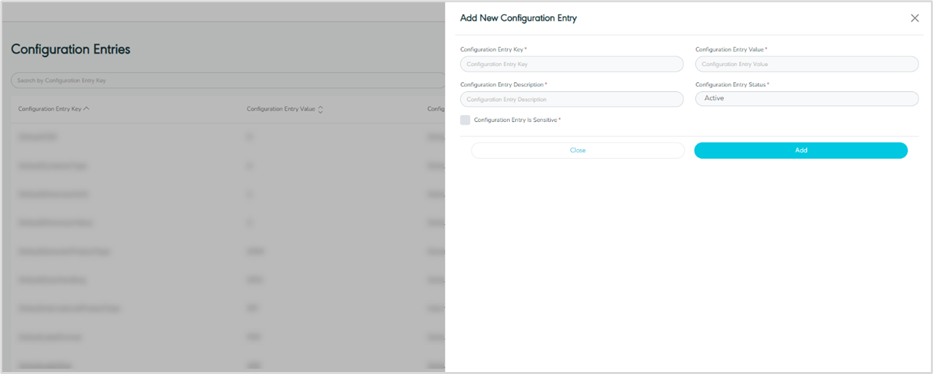
Task: Click the Configuration Entry Is Sensitive label
Action: 515,120
